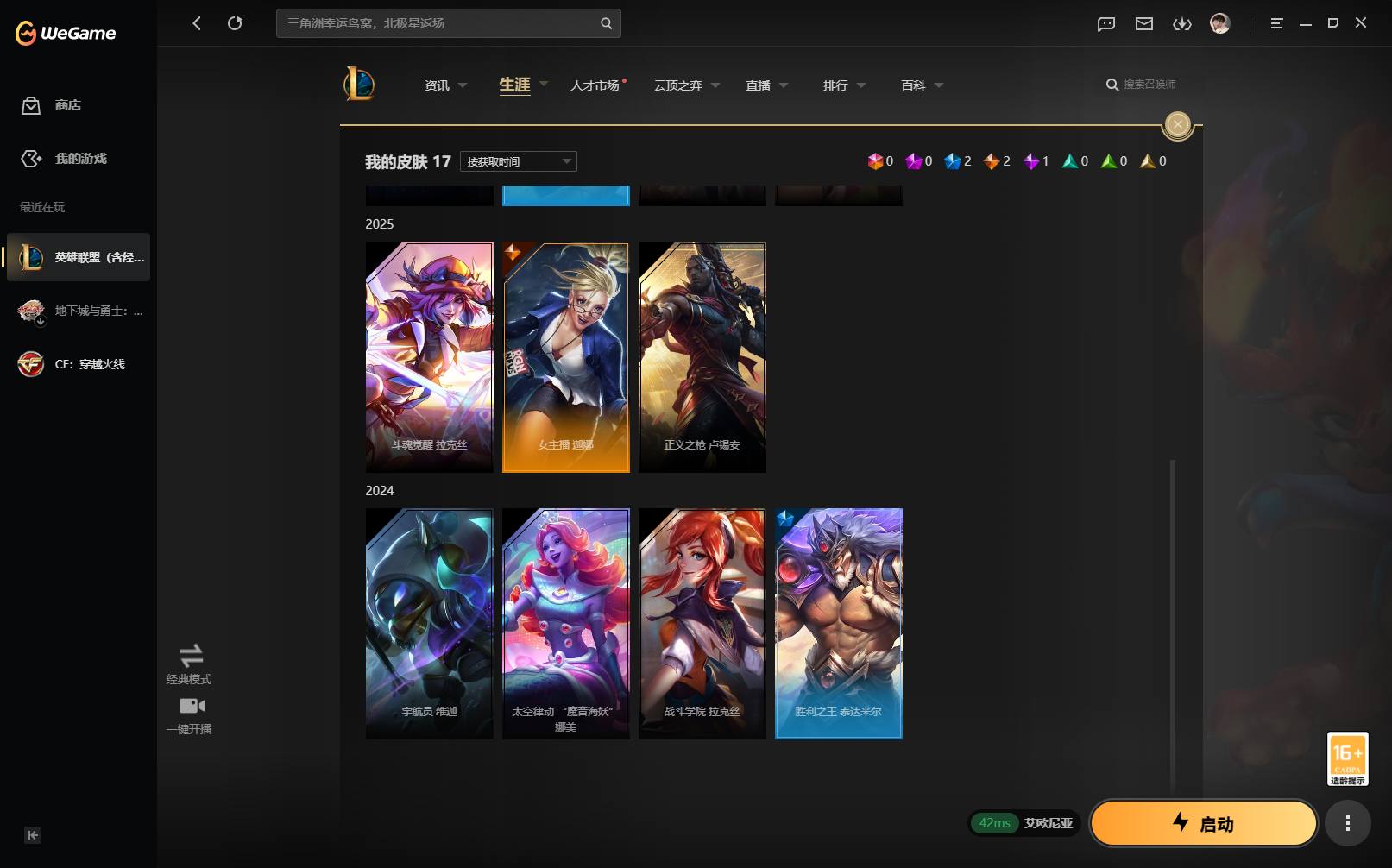The image size is (1392, 868).
Task: Open the 生涯 tab
Action: point(514,85)
